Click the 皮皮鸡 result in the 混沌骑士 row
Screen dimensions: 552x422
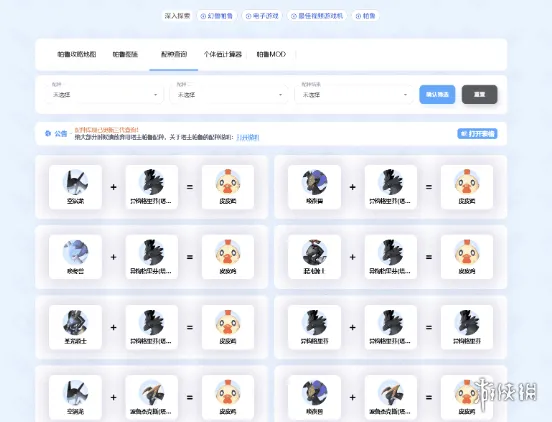click(467, 257)
